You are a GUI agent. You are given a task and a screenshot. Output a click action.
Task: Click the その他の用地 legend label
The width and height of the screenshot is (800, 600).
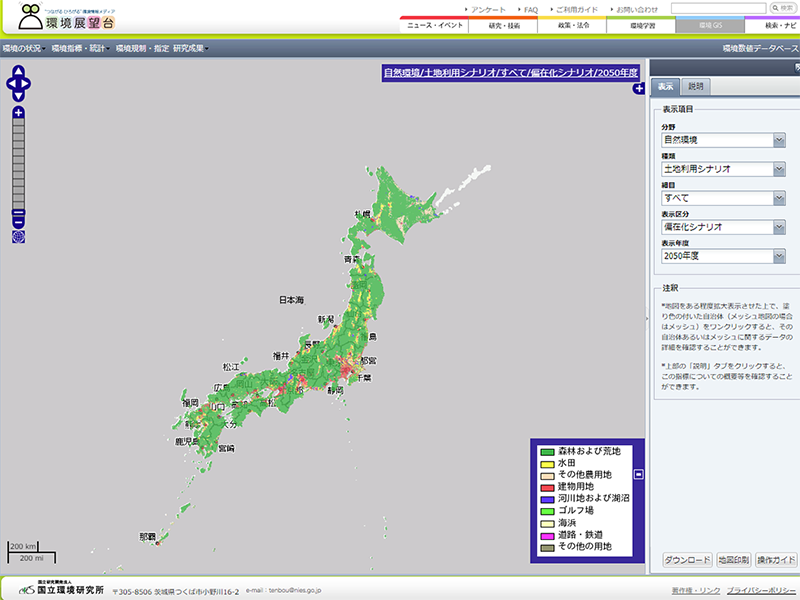585,546
